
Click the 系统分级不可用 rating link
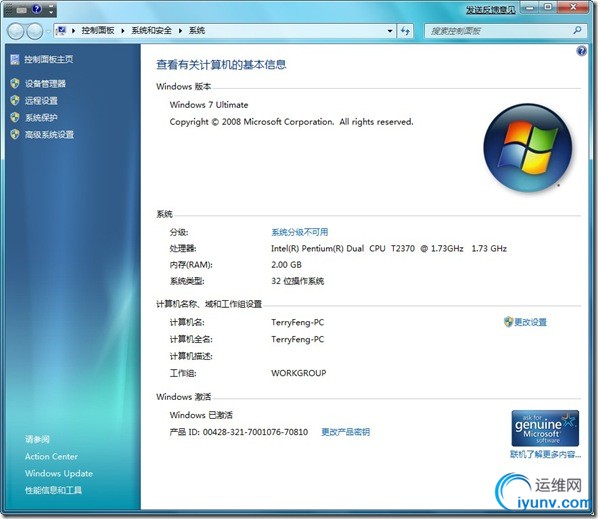(300, 232)
